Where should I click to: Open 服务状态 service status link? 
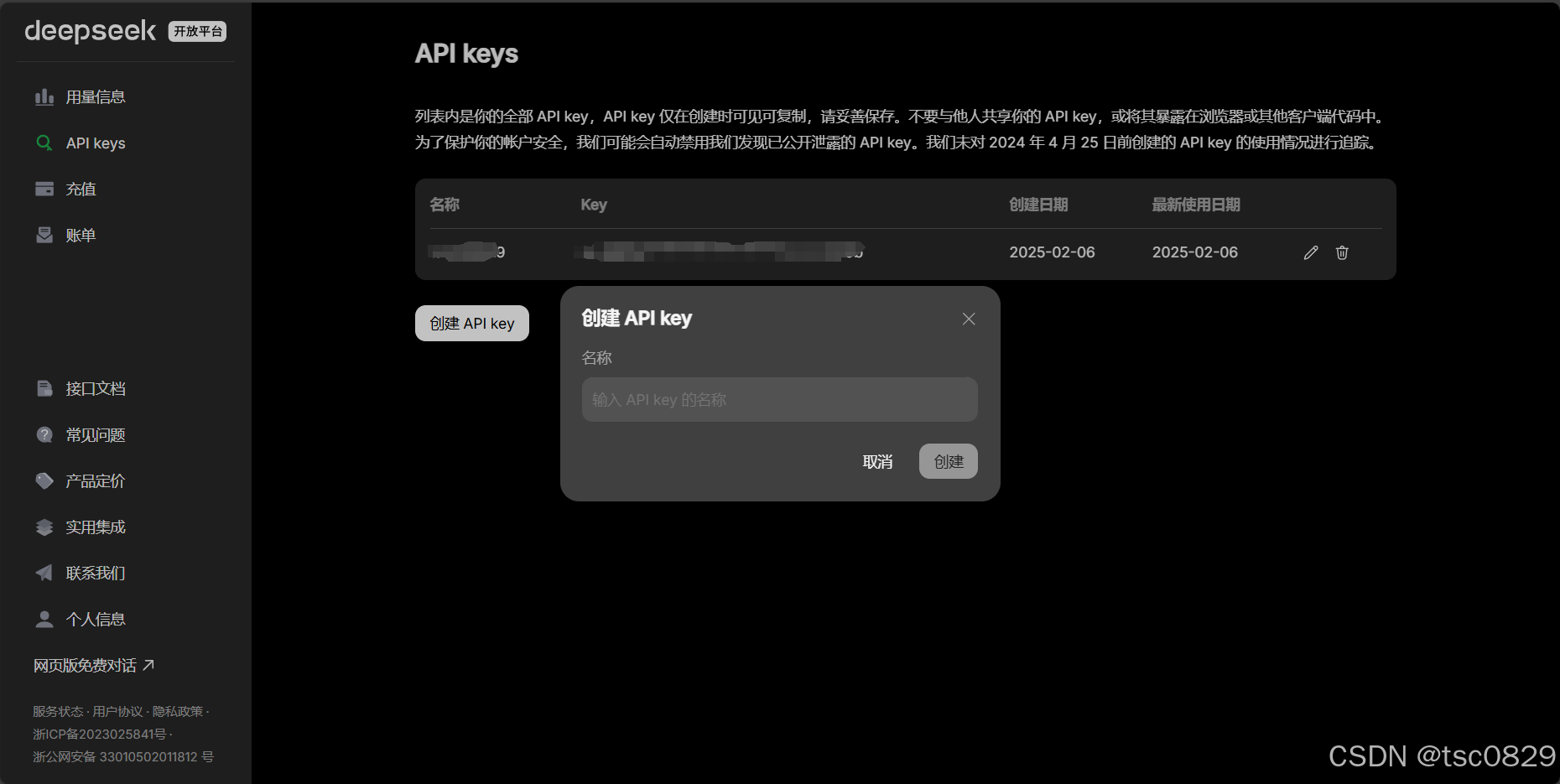coord(58,712)
